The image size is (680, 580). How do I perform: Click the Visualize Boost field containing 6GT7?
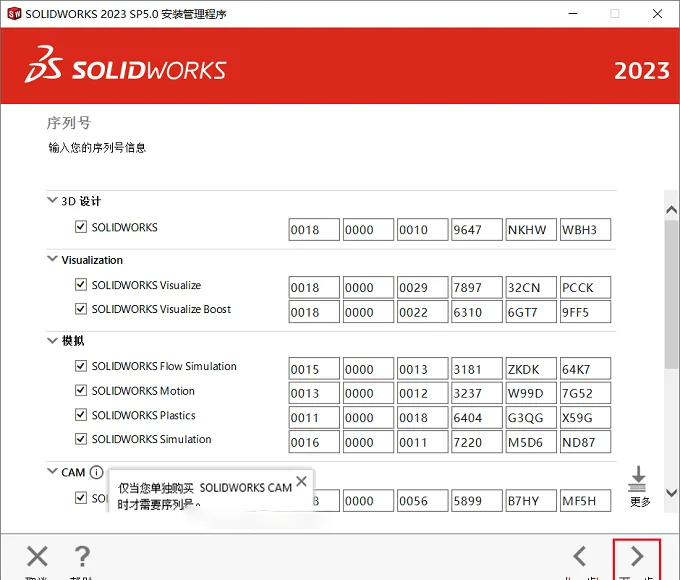(x=531, y=312)
